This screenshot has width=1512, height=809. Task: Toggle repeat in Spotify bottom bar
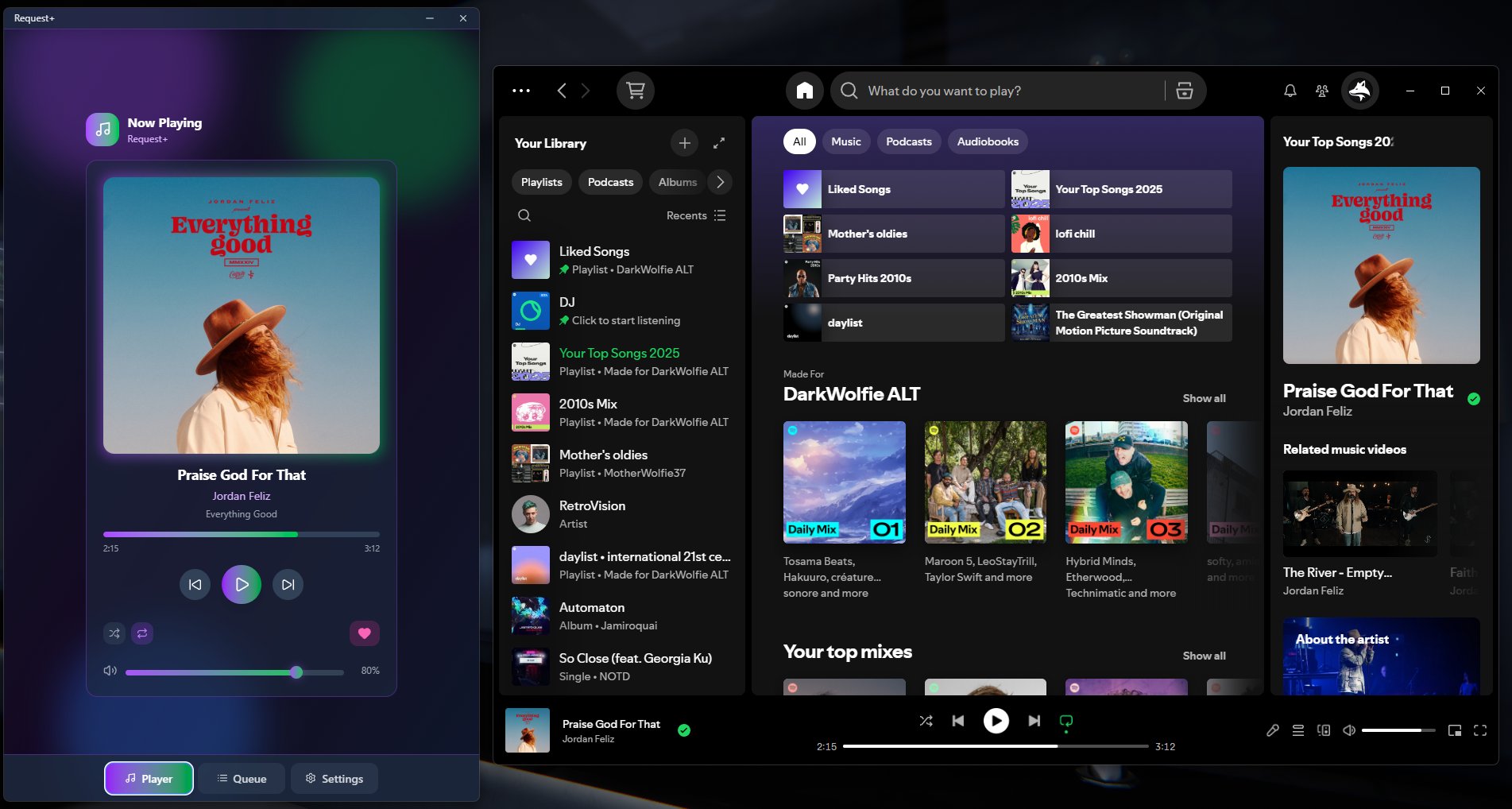click(x=1066, y=721)
